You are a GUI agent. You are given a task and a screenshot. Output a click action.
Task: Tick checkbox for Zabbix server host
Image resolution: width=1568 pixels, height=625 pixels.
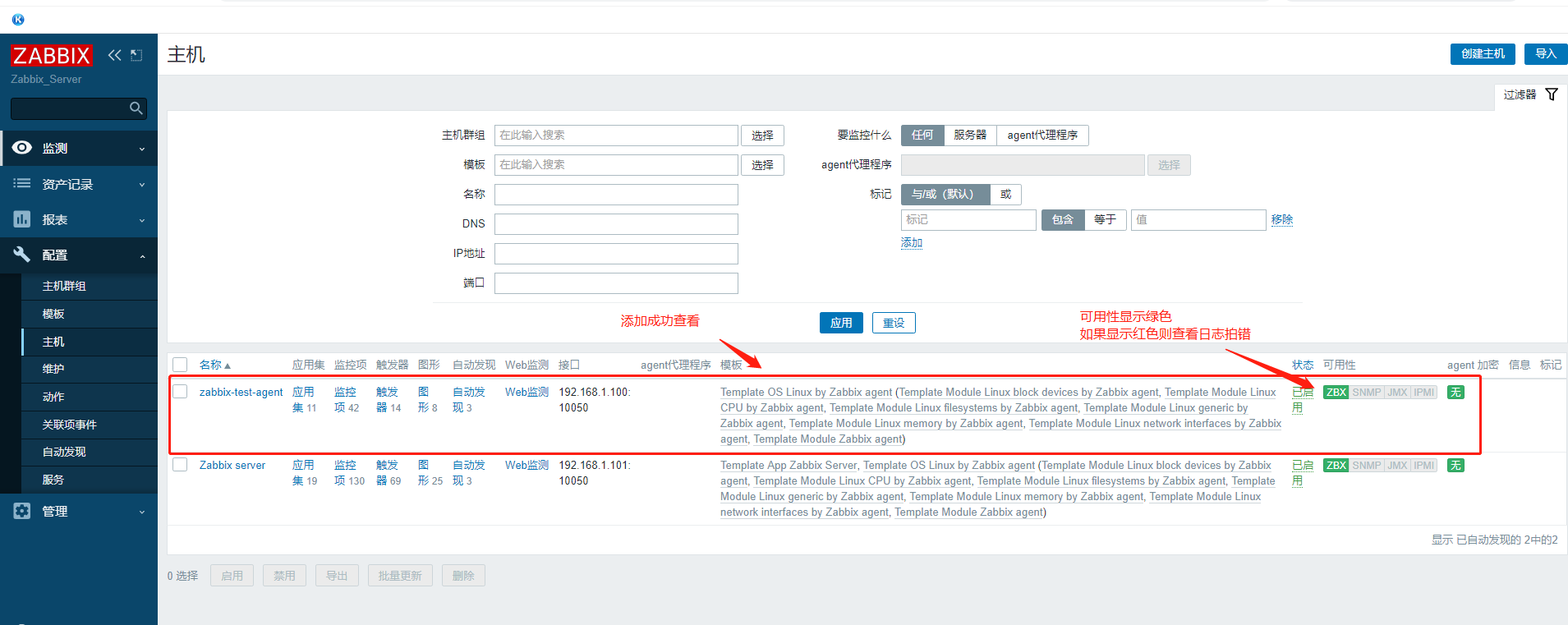pyautogui.click(x=181, y=465)
